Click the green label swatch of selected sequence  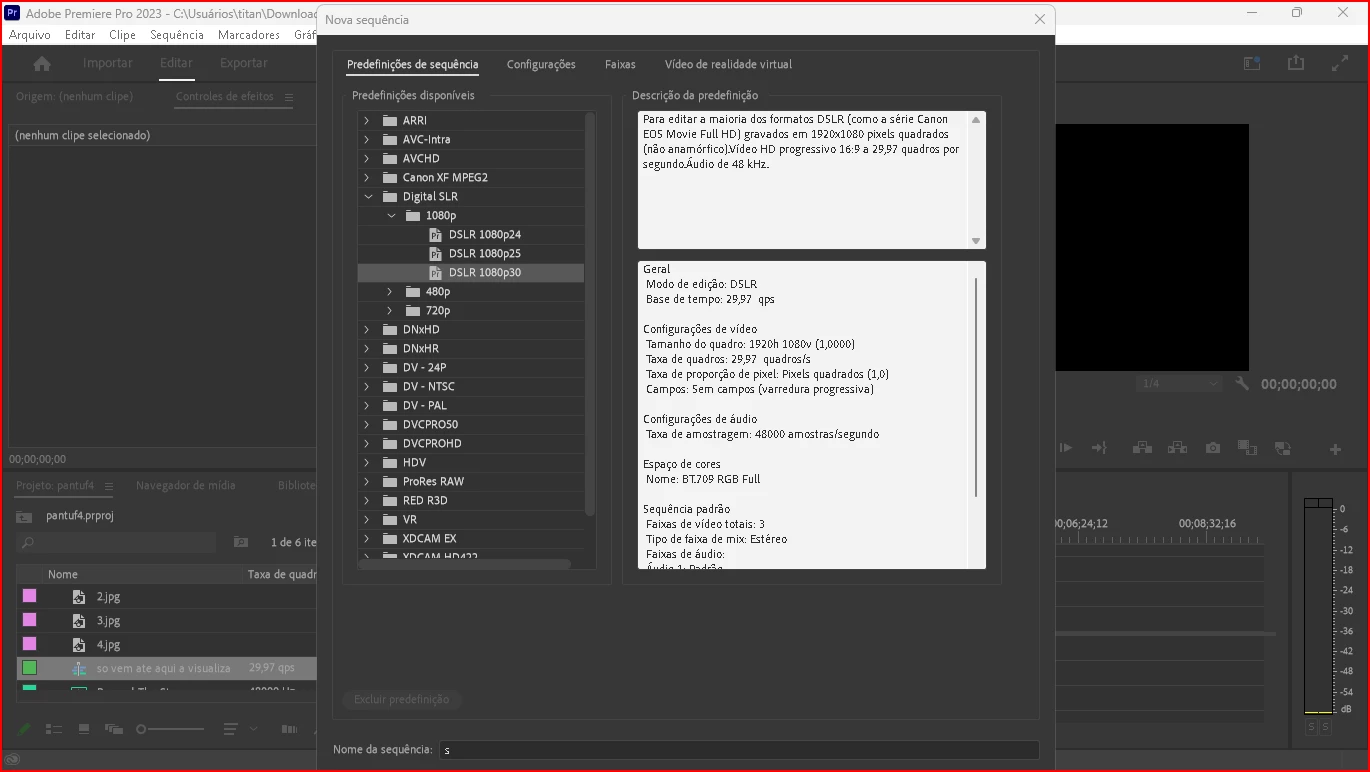[x=30, y=668]
